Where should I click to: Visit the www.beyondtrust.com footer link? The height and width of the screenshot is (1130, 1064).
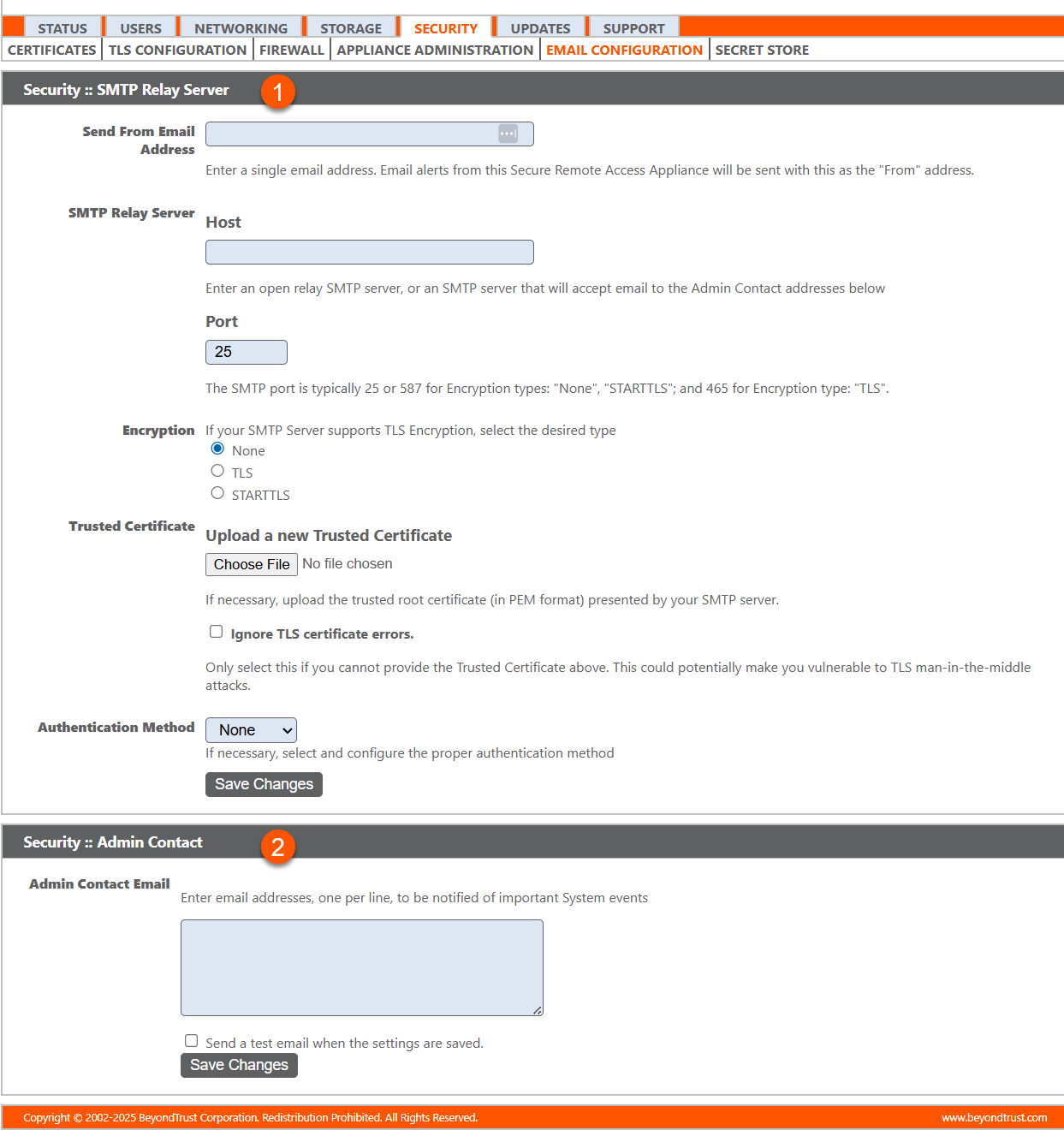point(994,1117)
